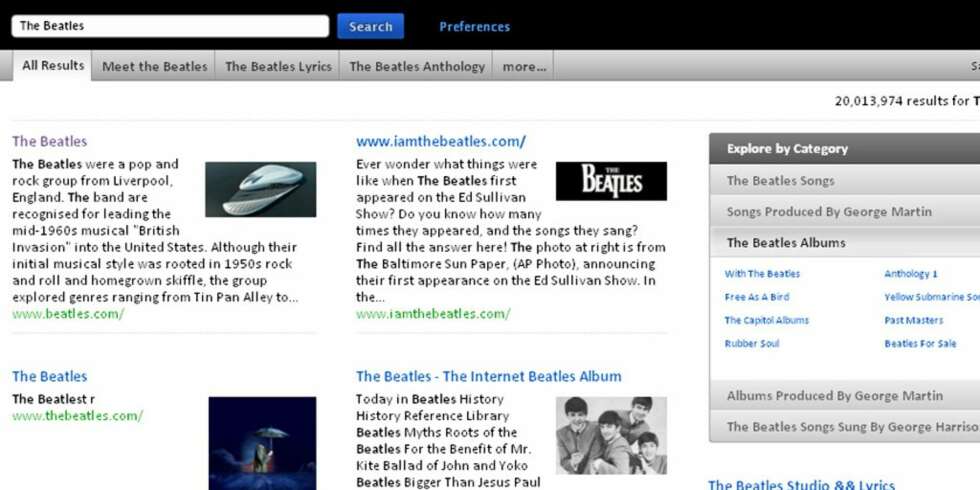Collapse The Beatles Albums category
The width and height of the screenshot is (980, 490).
tap(844, 242)
